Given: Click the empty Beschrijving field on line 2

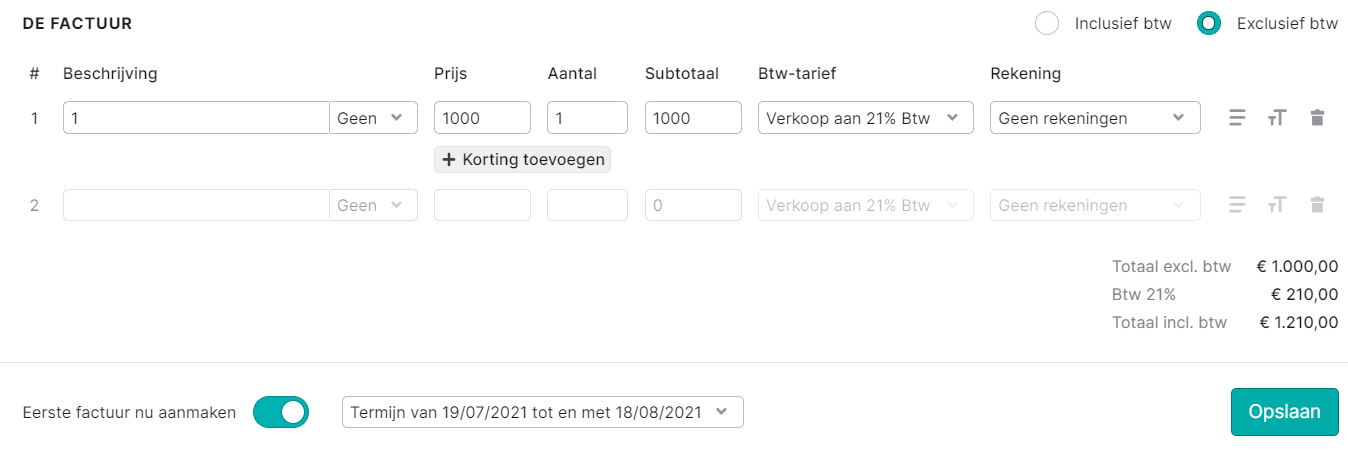Looking at the screenshot, I should [x=196, y=205].
